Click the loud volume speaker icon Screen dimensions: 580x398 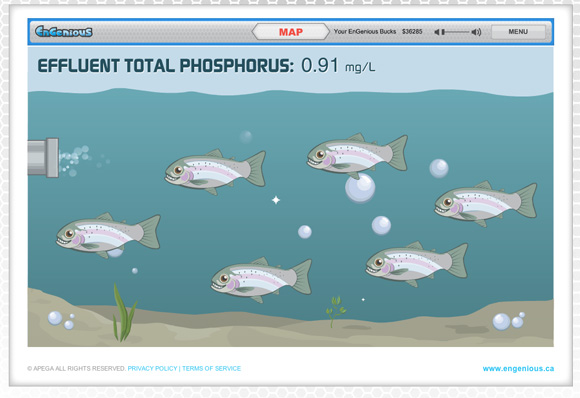[x=476, y=32]
